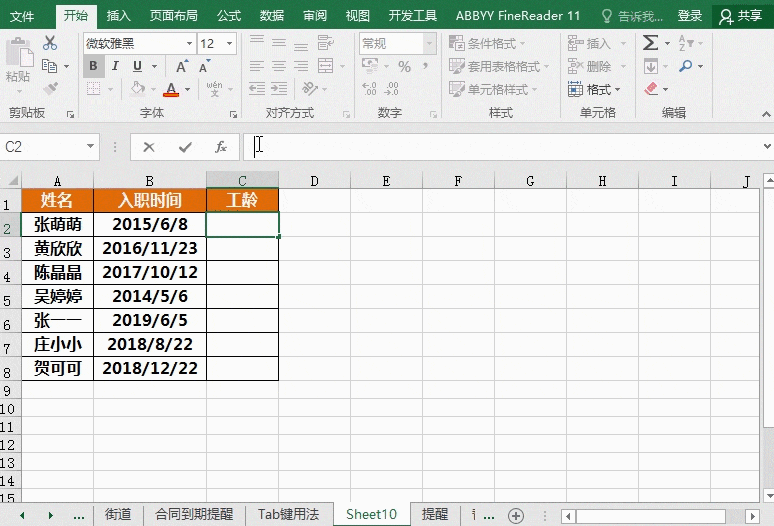The height and width of the screenshot is (526, 774).
Task: Open the 格式 cells dropdown
Action: point(594,89)
